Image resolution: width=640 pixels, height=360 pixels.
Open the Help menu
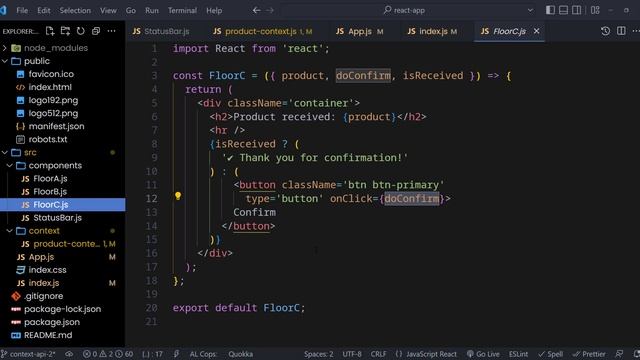[x=214, y=11]
